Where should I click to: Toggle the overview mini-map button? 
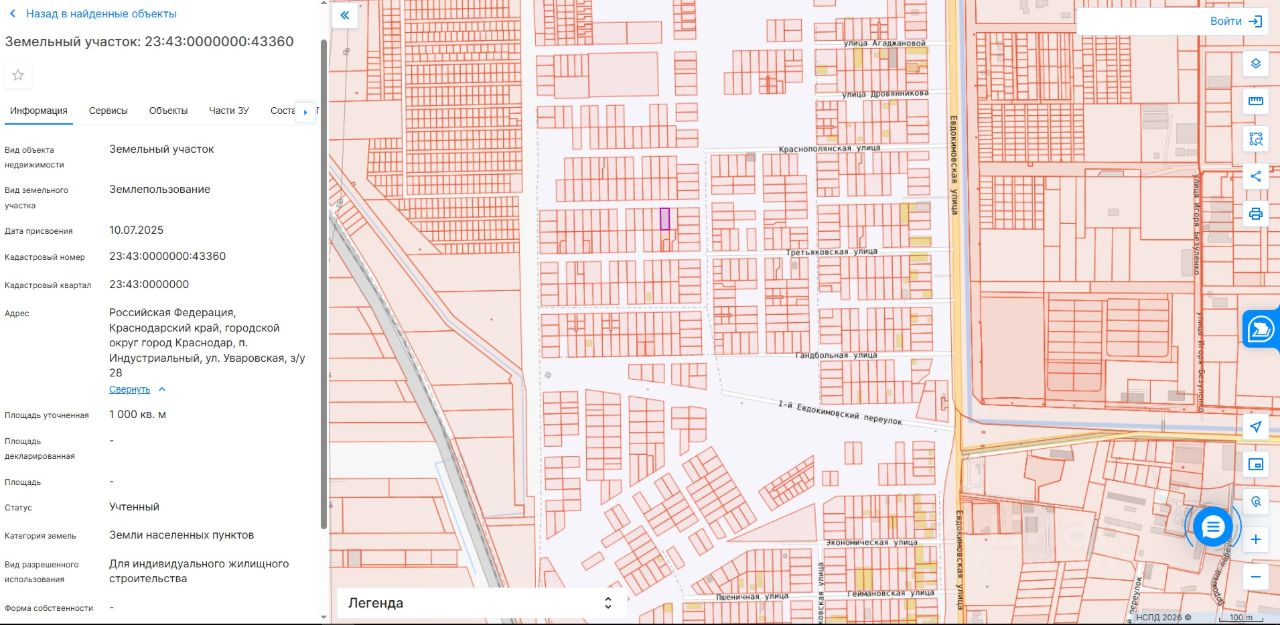pos(1256,464)
